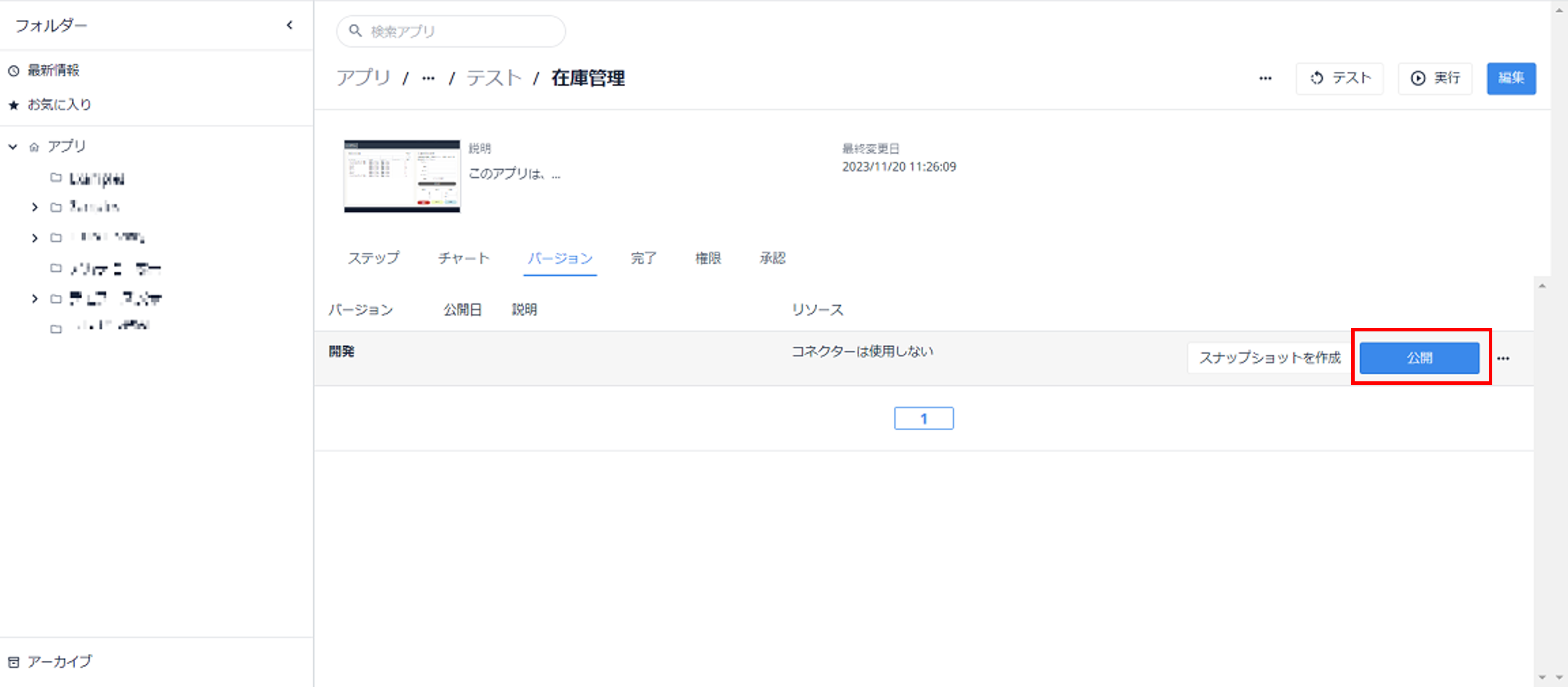This screenshot has width=1568, height=687.
Task: Open the header more-options ellipsis
Action: (1266, 79)
